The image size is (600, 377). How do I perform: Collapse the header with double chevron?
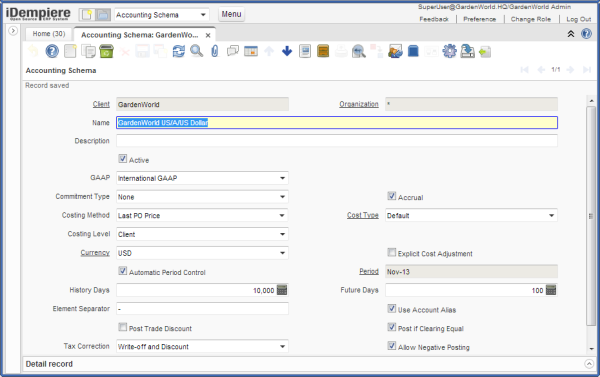pyautogui.click(x=571, y=34)
